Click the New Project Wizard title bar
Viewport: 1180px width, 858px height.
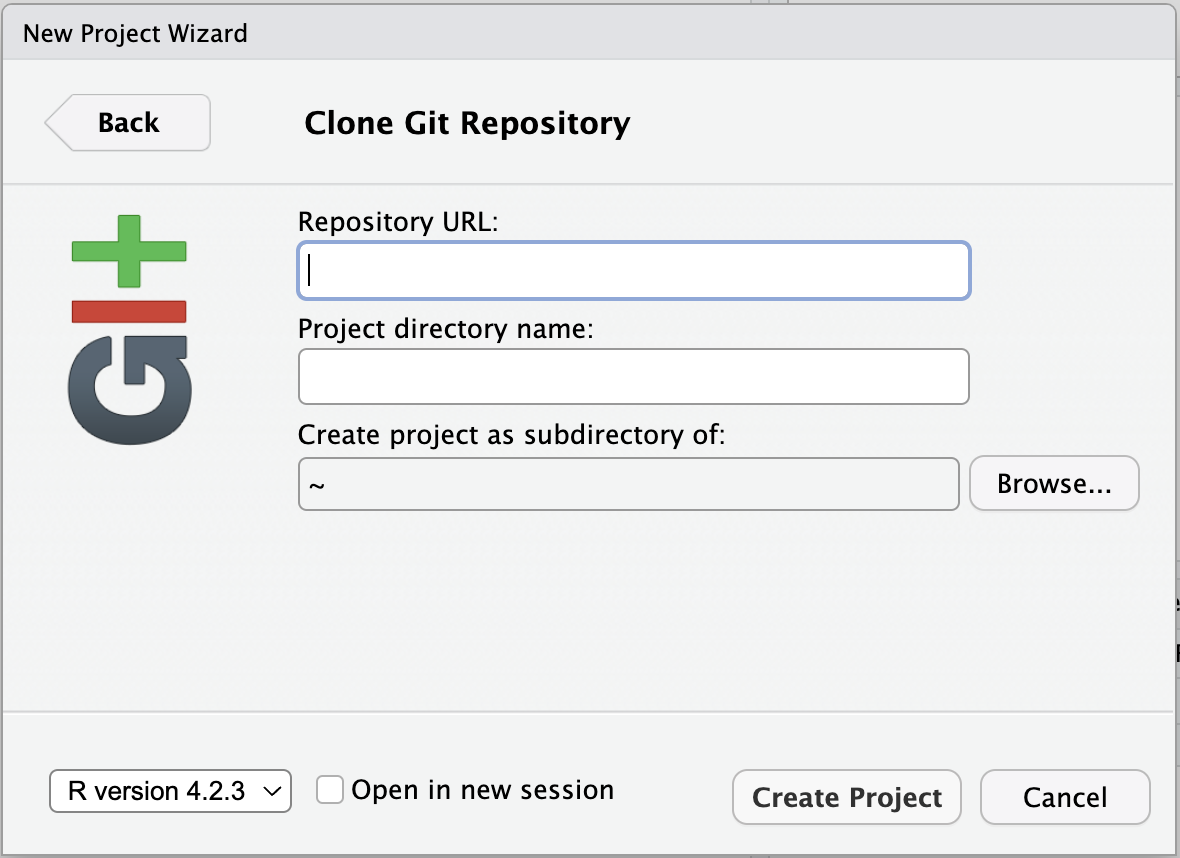(590, 34)
